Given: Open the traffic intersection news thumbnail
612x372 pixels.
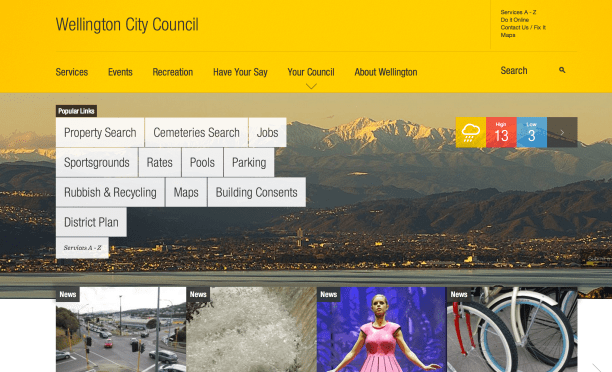Looking at the screenshot, I should (121, 330).
